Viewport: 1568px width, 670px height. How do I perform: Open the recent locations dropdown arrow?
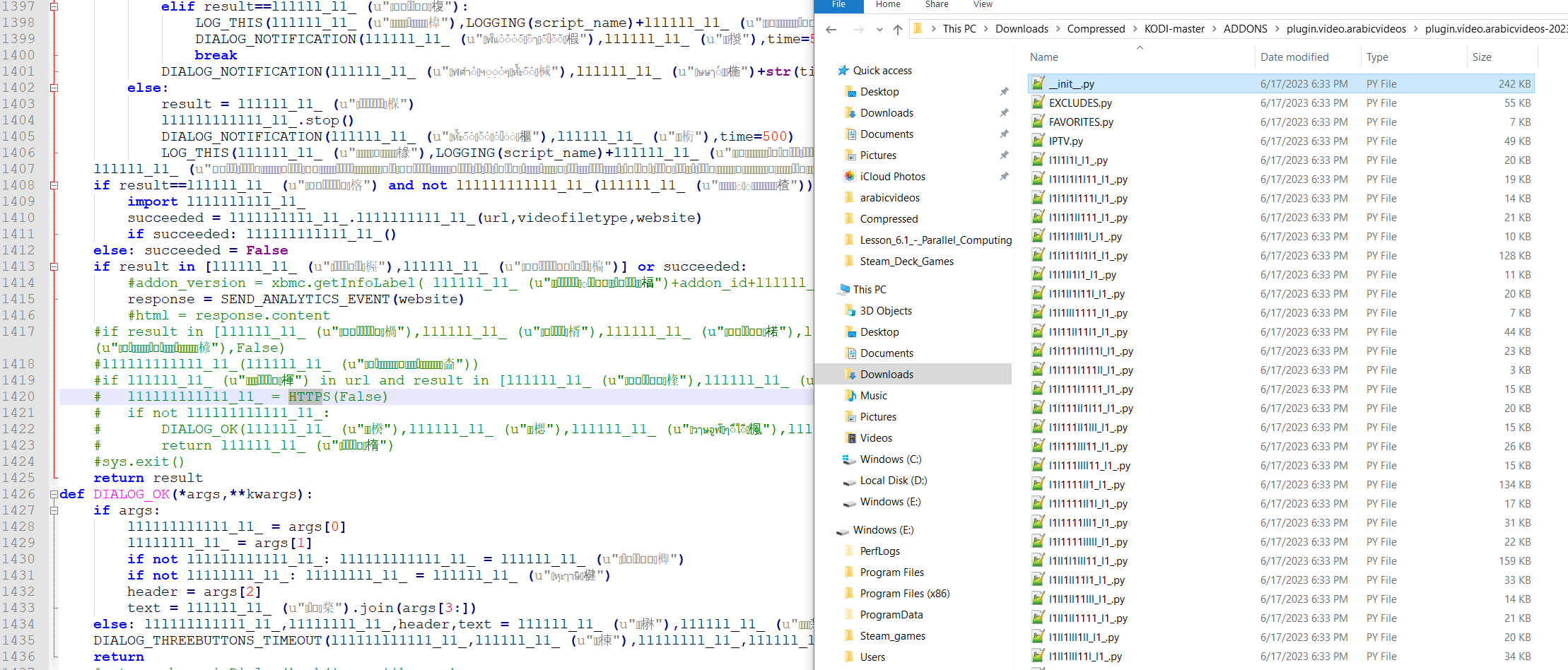click(879, 30)
